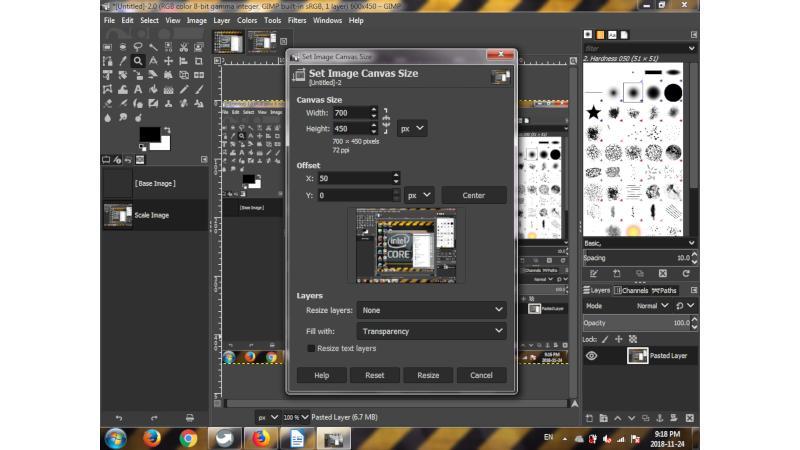Image resolution: width=800 pixels, height=450 pixels.
Task: Open Fill with Transparency dropdown
Action: coord(431,331)
